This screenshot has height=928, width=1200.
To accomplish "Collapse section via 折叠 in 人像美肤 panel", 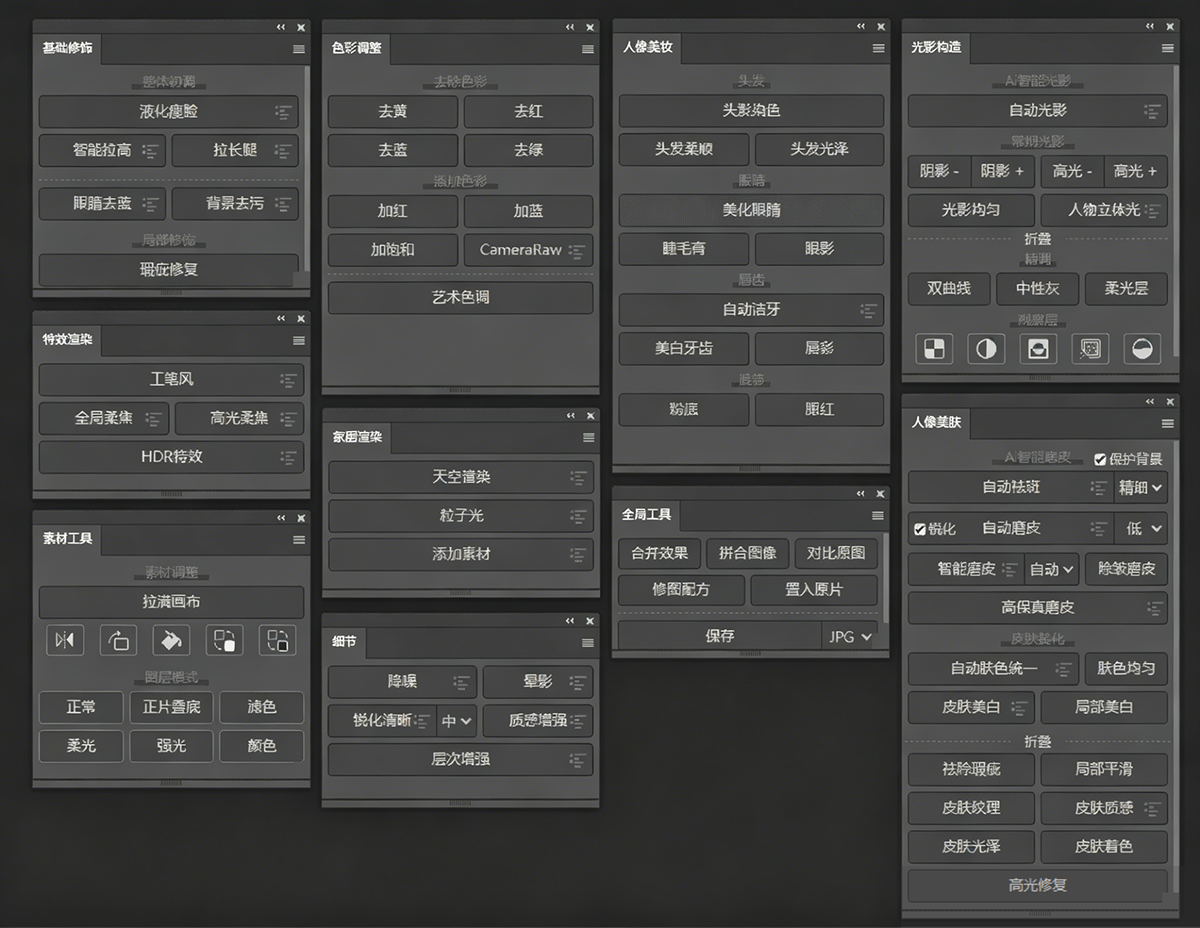I will [1037, 742].
